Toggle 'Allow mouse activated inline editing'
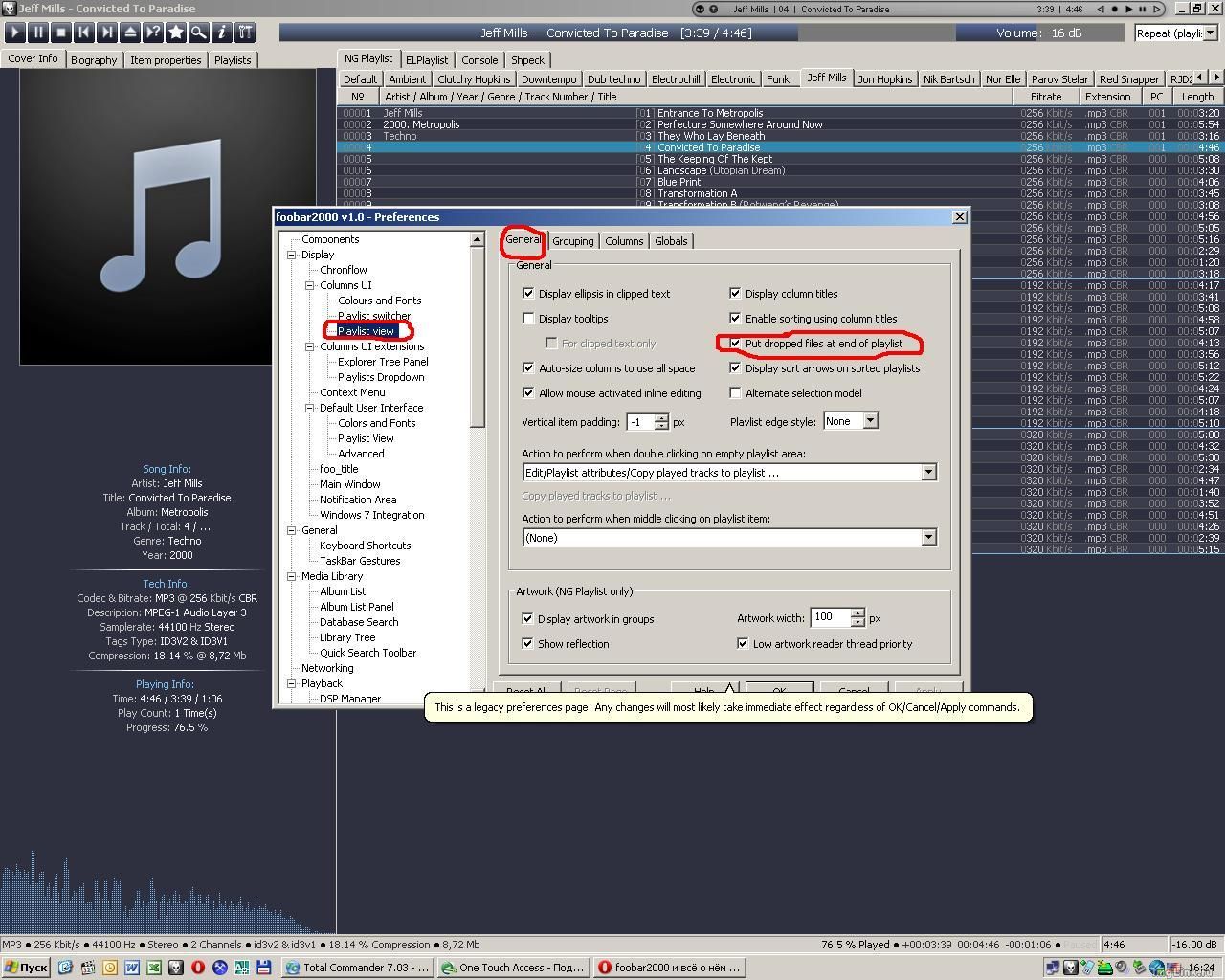The width and height of the screenshot is (1225, 980). coord(528,393)
